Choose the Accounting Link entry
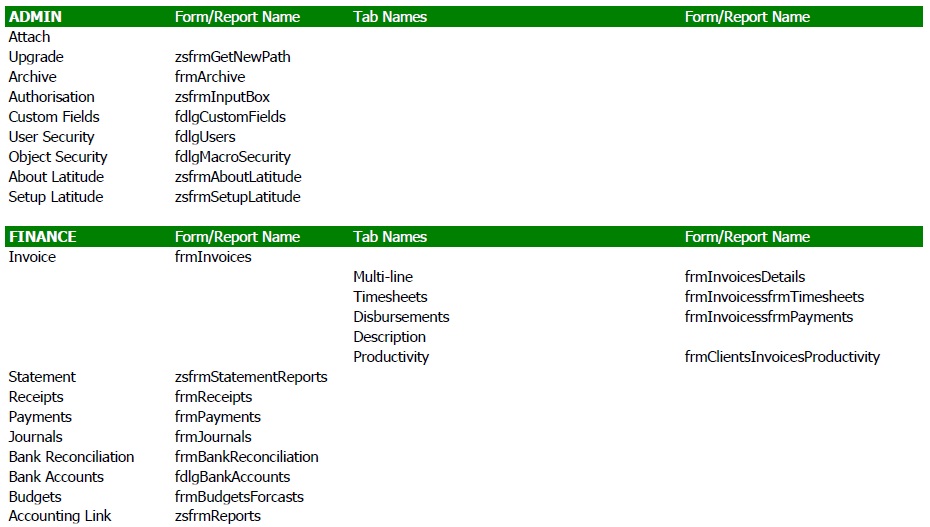 coord(60,516)
